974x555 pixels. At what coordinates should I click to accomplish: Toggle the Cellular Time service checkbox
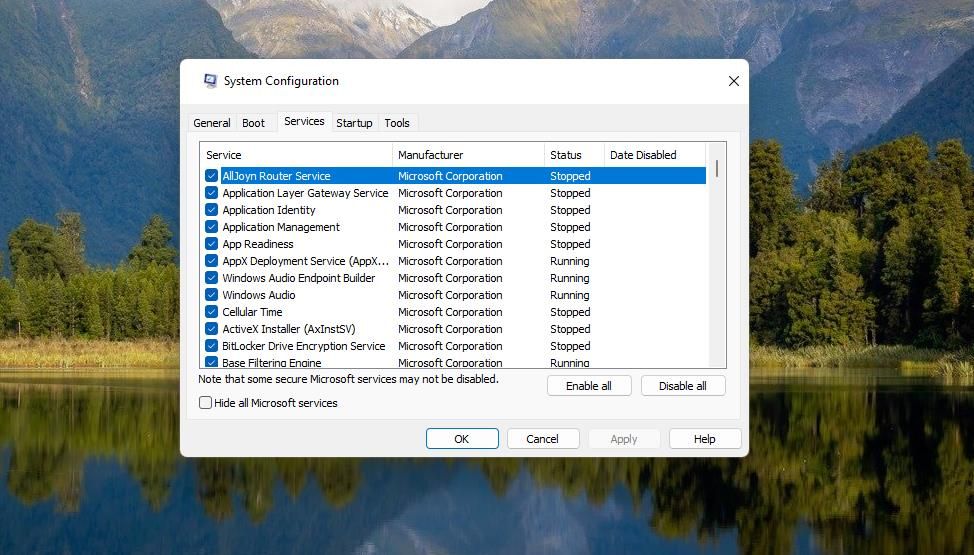[x=211, y=312]
